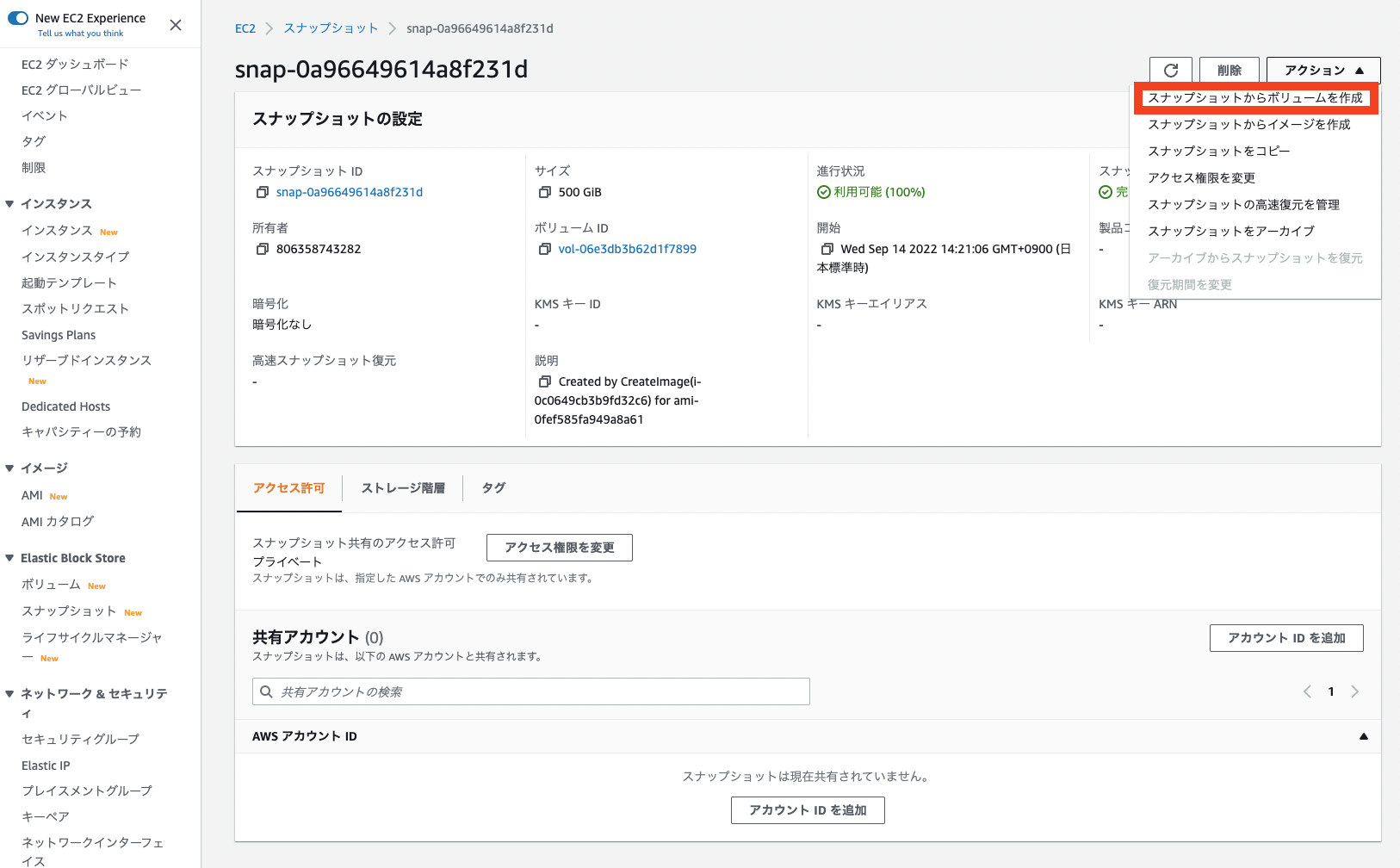Choose スナップショットをコピー from menu
The height and width of the screenshot is (868, 1400).
click(1255, 152)
